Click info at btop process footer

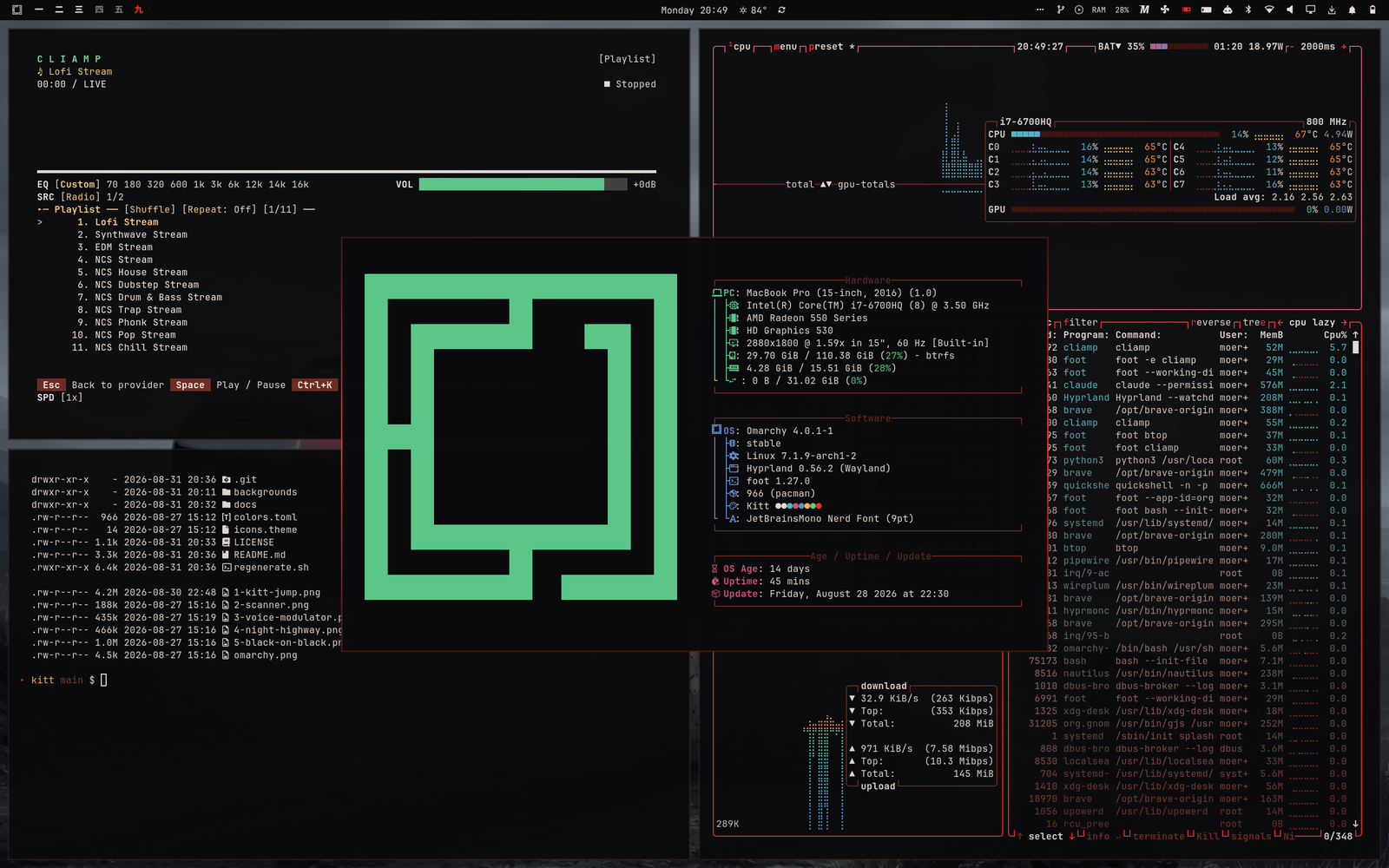1097,836
